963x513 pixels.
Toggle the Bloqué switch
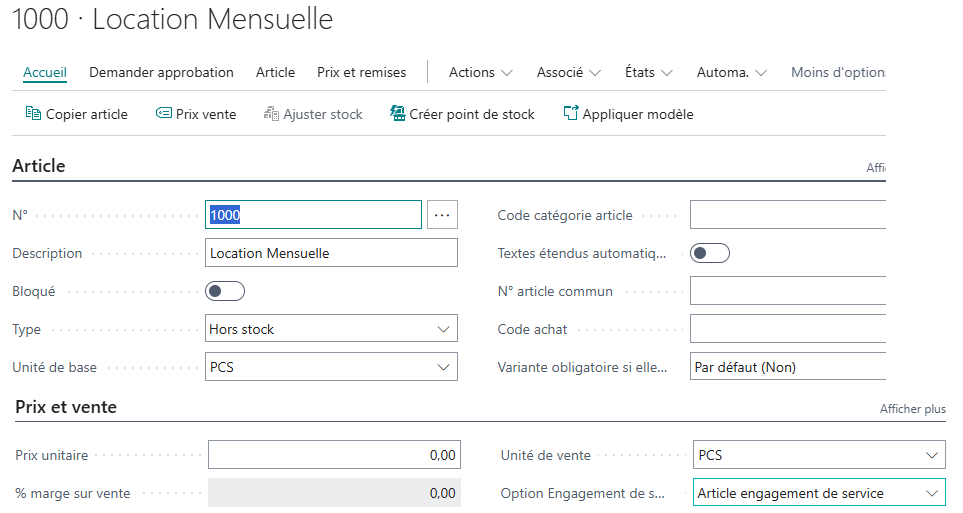(225, 291)
